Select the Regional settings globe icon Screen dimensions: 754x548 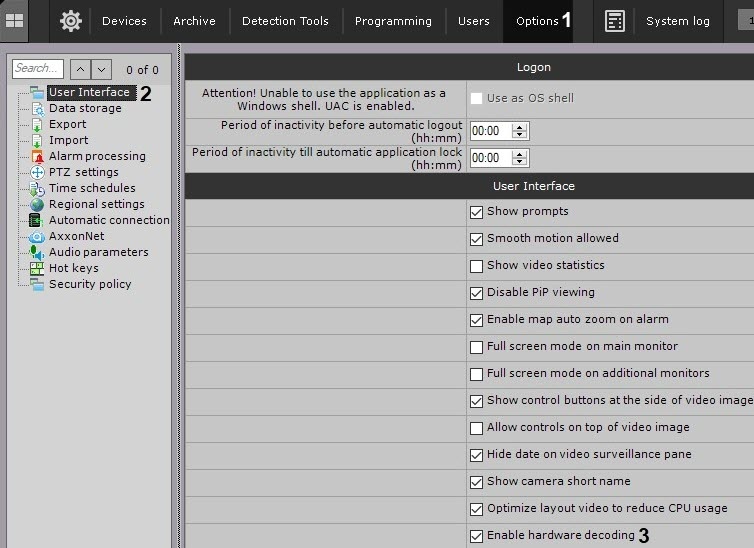pyautogui.click(x=37, y=204)
